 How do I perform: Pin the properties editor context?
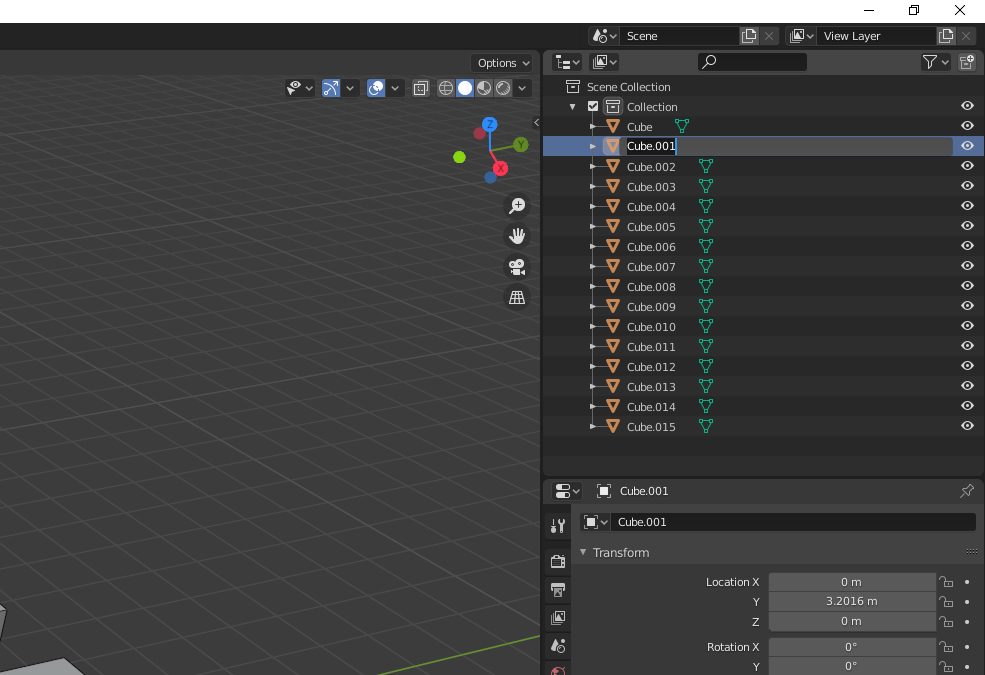click(x=967, y=490)
